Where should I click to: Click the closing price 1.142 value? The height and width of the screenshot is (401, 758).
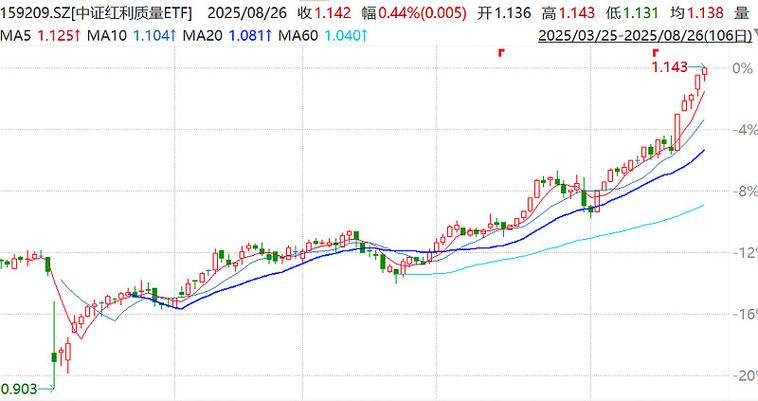(x=325, y=14)
